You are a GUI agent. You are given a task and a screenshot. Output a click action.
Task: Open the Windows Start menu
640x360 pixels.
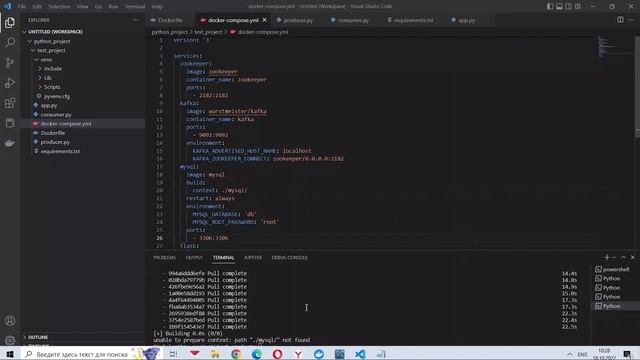click(10, 354)
